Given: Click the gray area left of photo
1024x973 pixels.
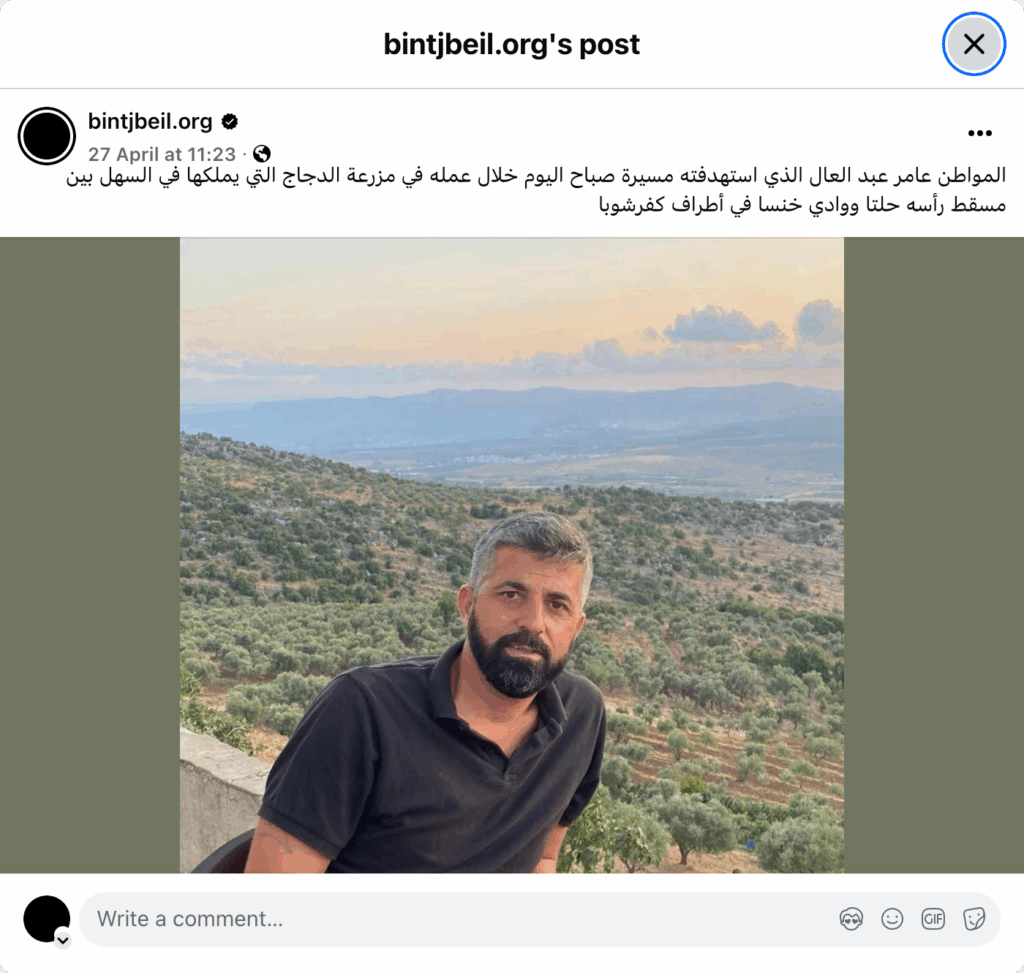Looking at the screenshot, I should click(90, 555).
